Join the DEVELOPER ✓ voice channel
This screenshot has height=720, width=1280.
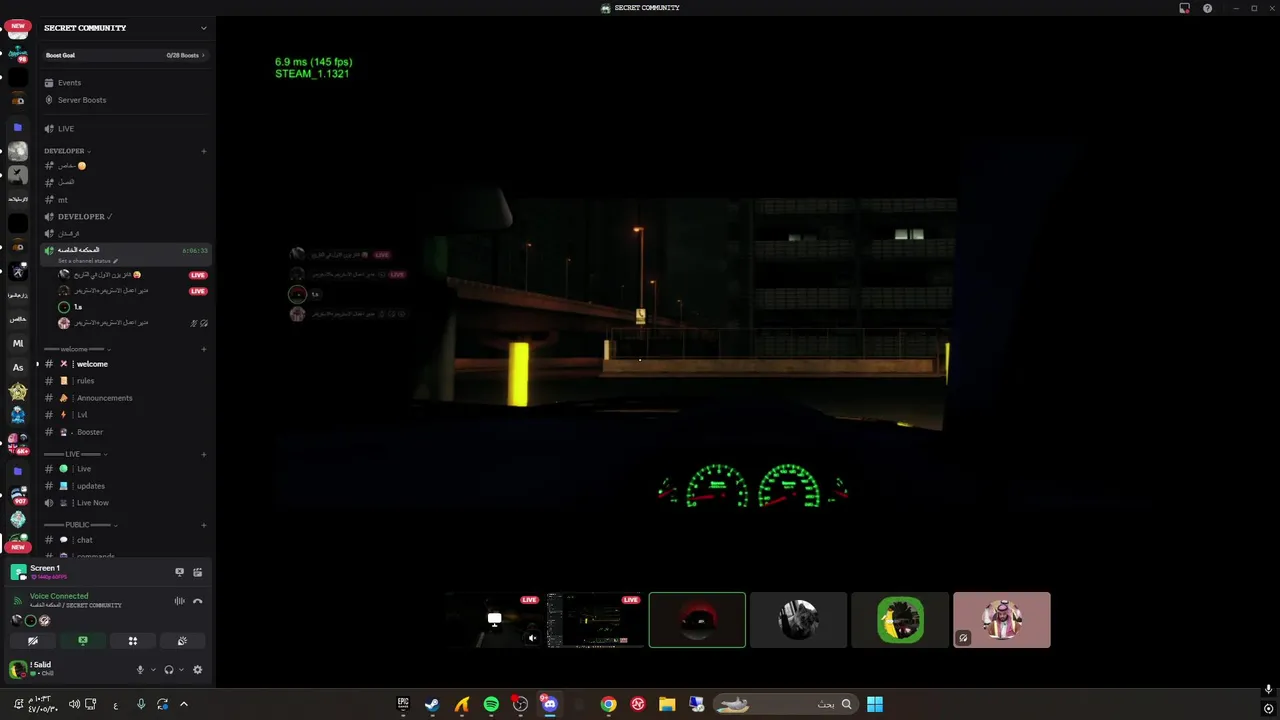(x=125, y=217)
